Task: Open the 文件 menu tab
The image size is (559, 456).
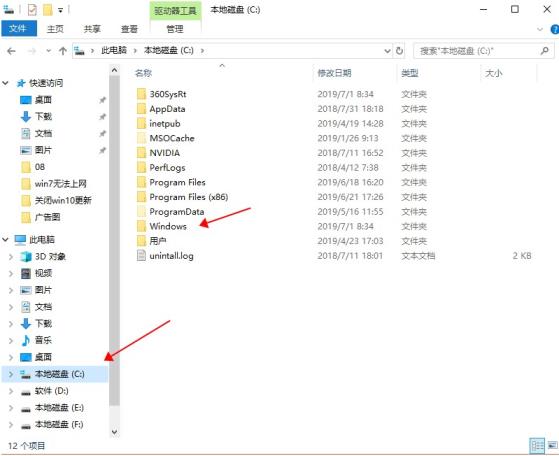Action: (x=19, y=29)
